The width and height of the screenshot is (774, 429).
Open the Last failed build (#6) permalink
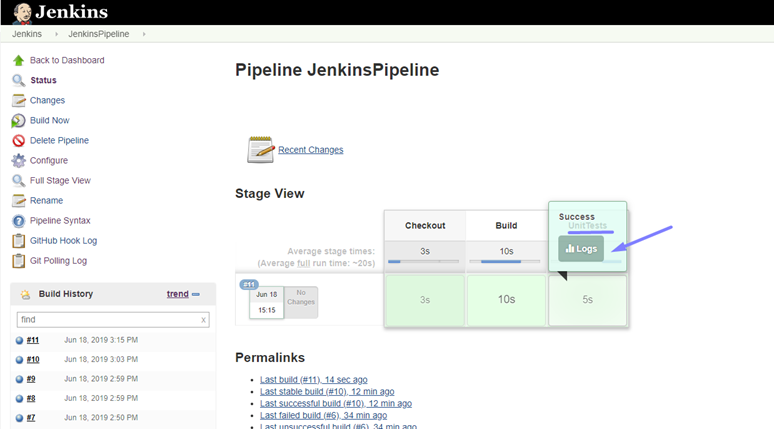tap(323, 416)
